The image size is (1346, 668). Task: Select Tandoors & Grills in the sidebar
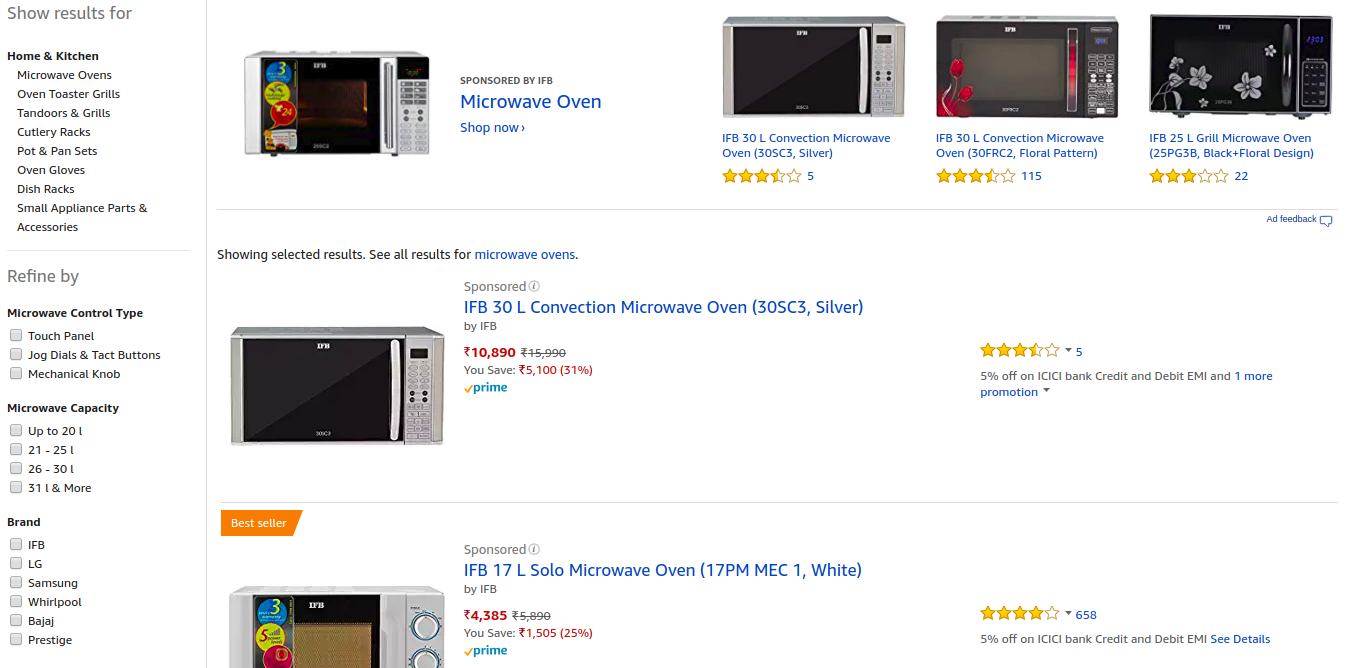tap(63, 113)
